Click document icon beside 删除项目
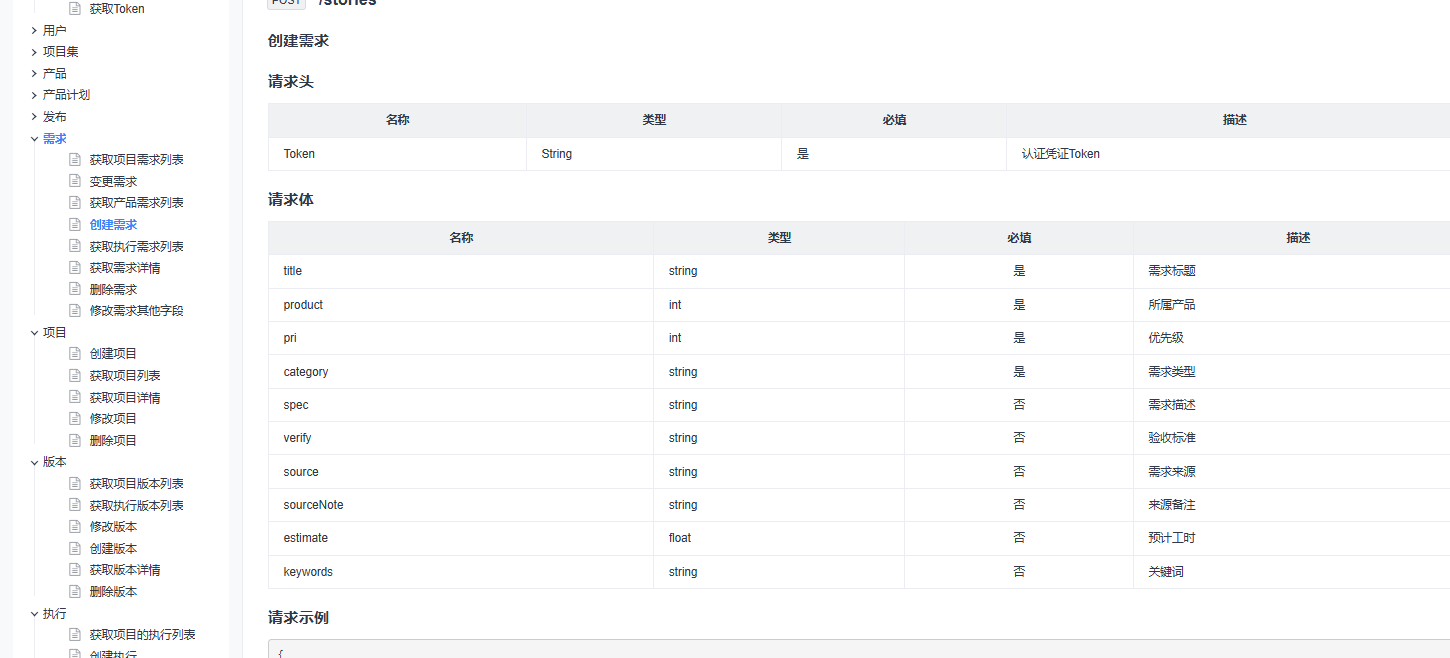 tap(74, 440)
